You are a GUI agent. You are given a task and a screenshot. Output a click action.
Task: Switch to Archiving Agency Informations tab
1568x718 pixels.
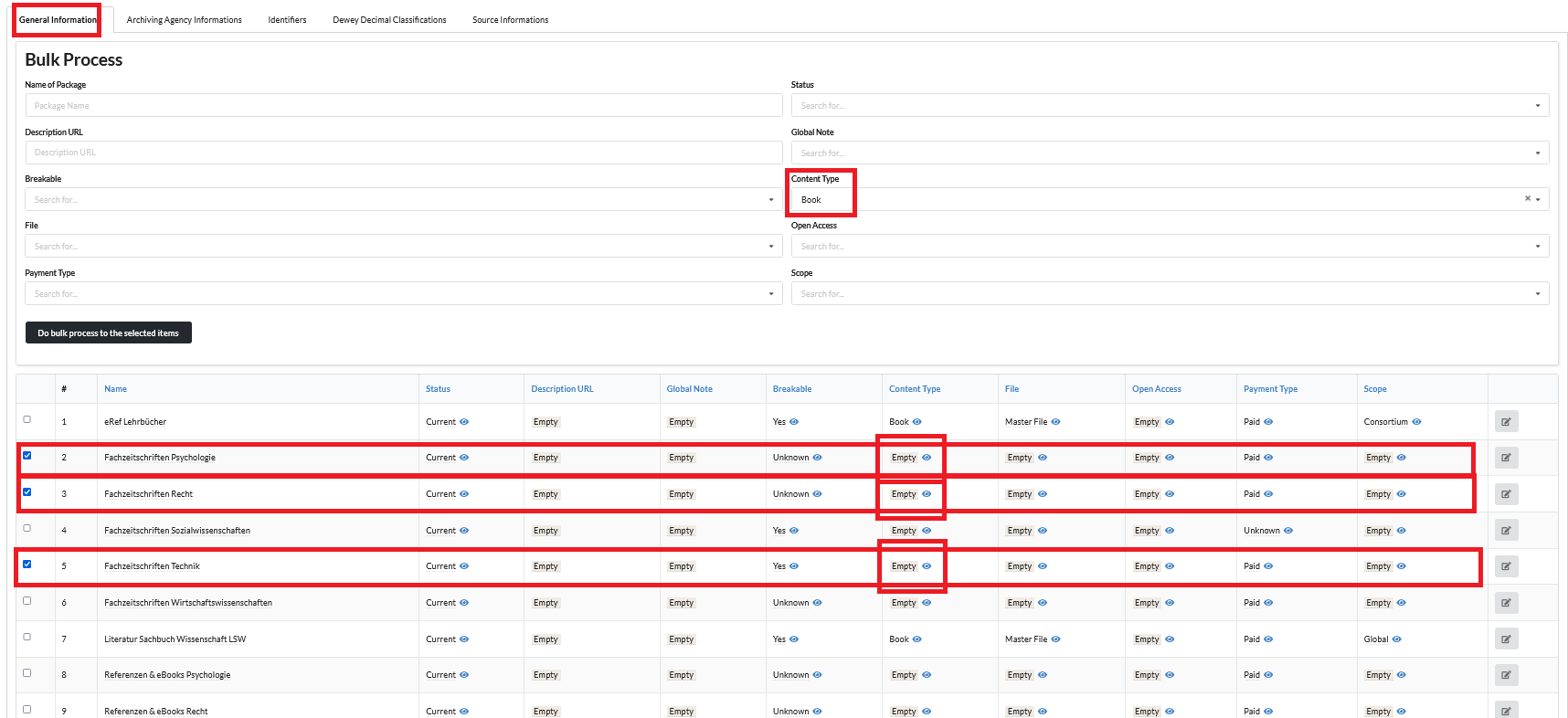coord(184,20)
